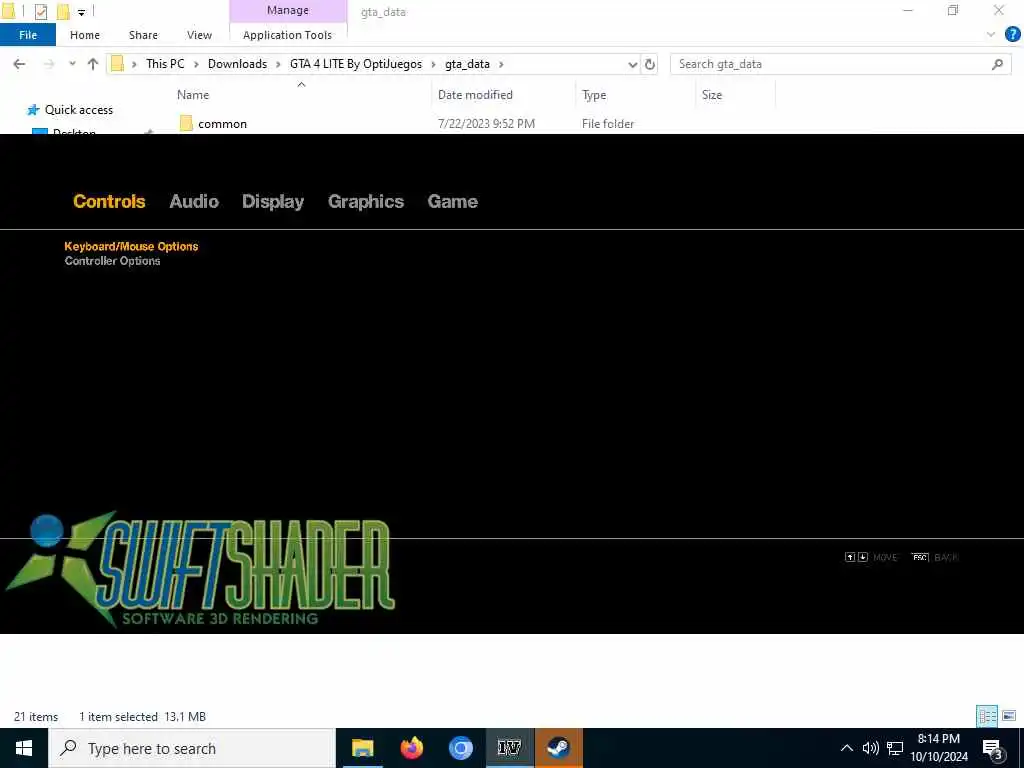
Task: Sort by the Size column header
Action: click(712, 95)
